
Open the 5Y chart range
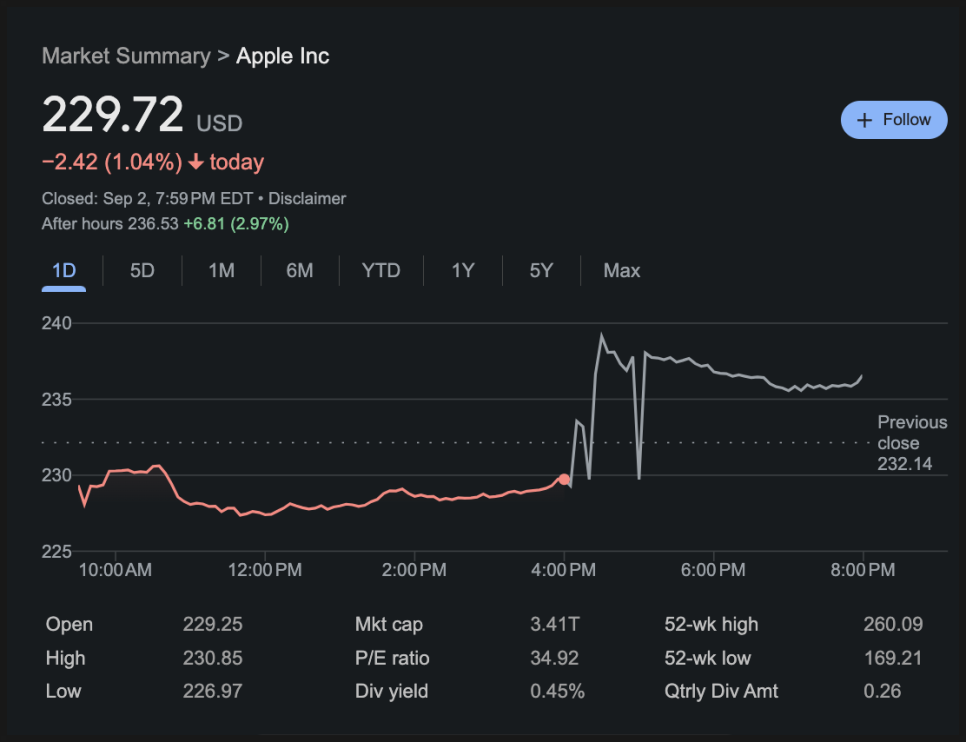[x=541, y=271]
